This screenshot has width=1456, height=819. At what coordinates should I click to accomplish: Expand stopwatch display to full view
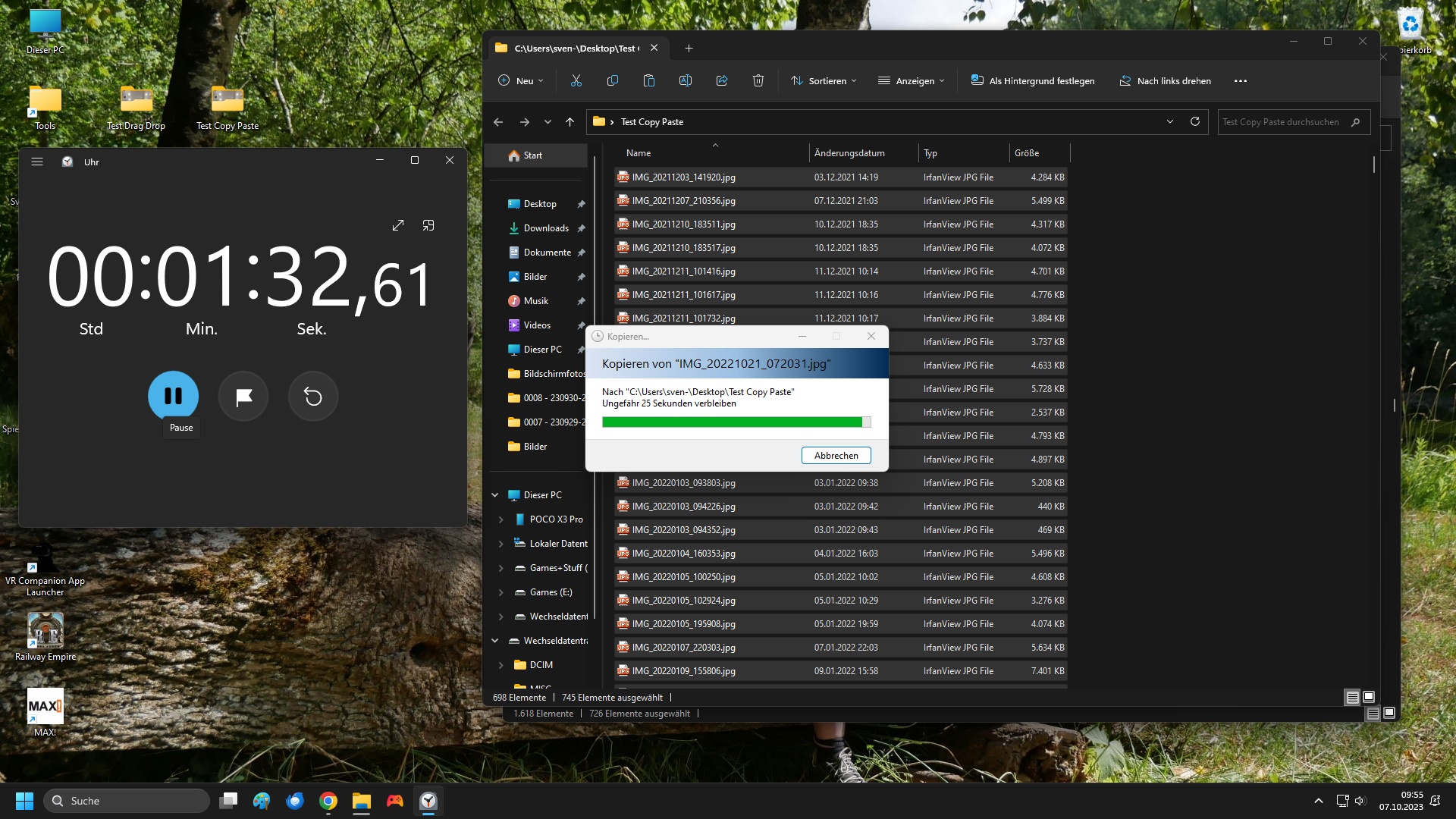tap(398, 225)
